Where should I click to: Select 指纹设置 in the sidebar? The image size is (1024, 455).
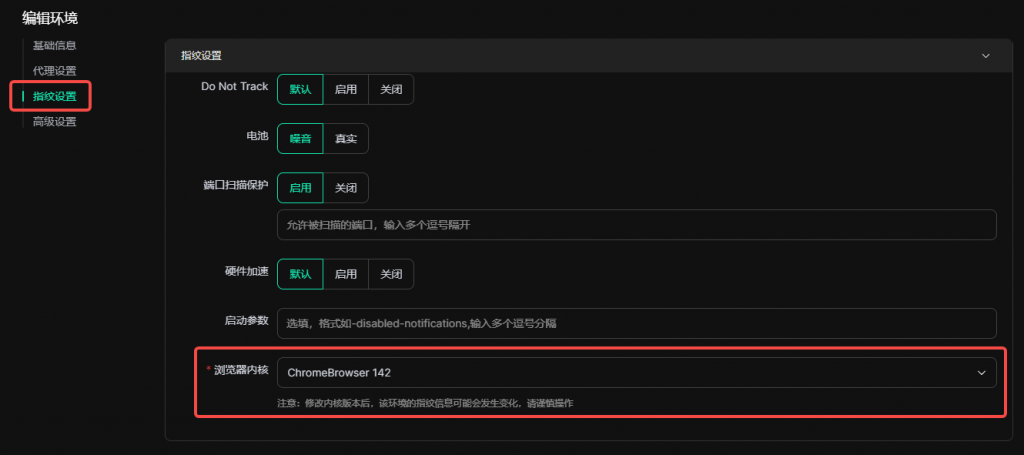(55, 97)
